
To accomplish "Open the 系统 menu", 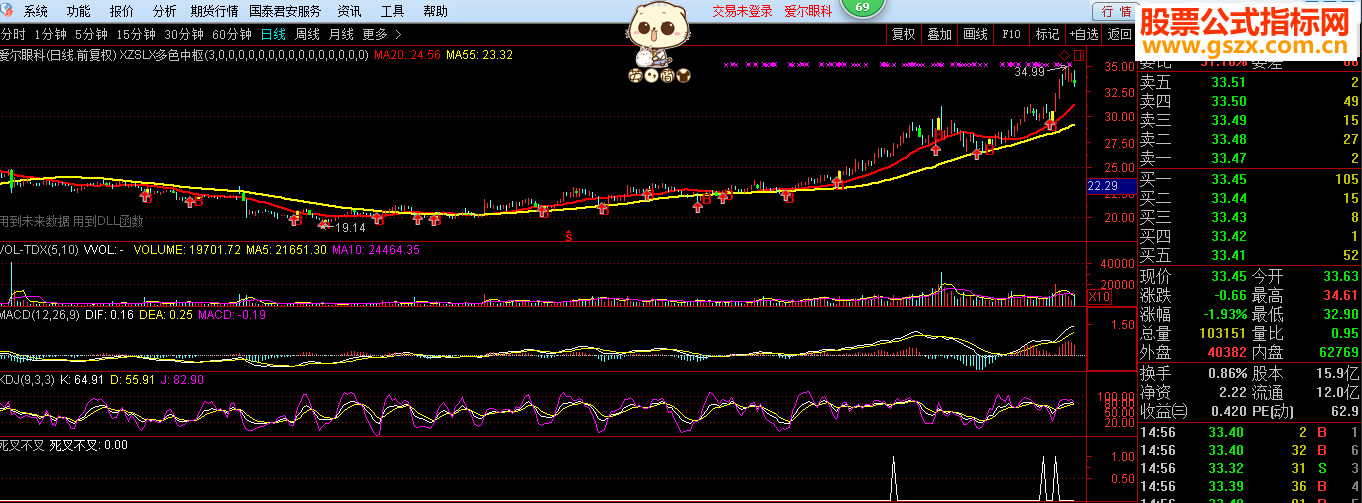I will click(35, 11).
